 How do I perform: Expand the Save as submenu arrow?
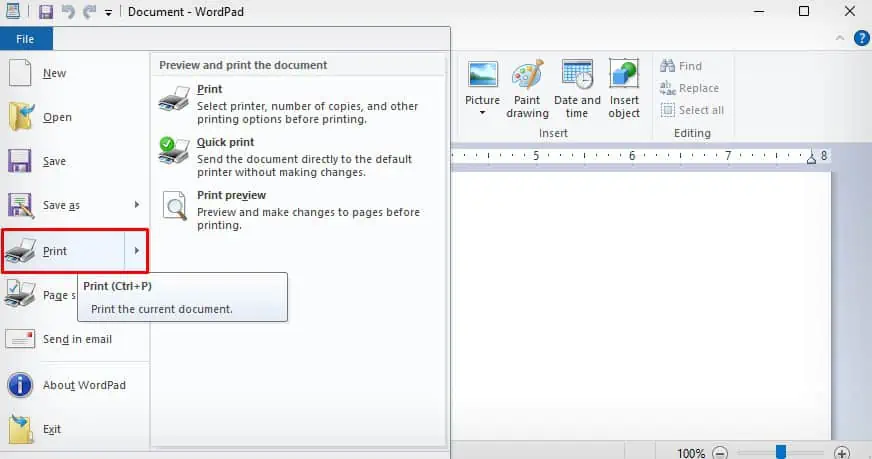click(x=136, y=205)
